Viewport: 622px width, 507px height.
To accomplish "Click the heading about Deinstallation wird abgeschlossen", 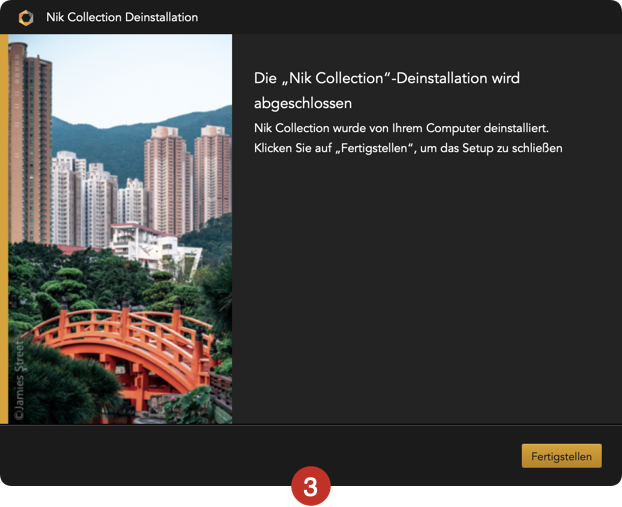I will pos(387,90).
